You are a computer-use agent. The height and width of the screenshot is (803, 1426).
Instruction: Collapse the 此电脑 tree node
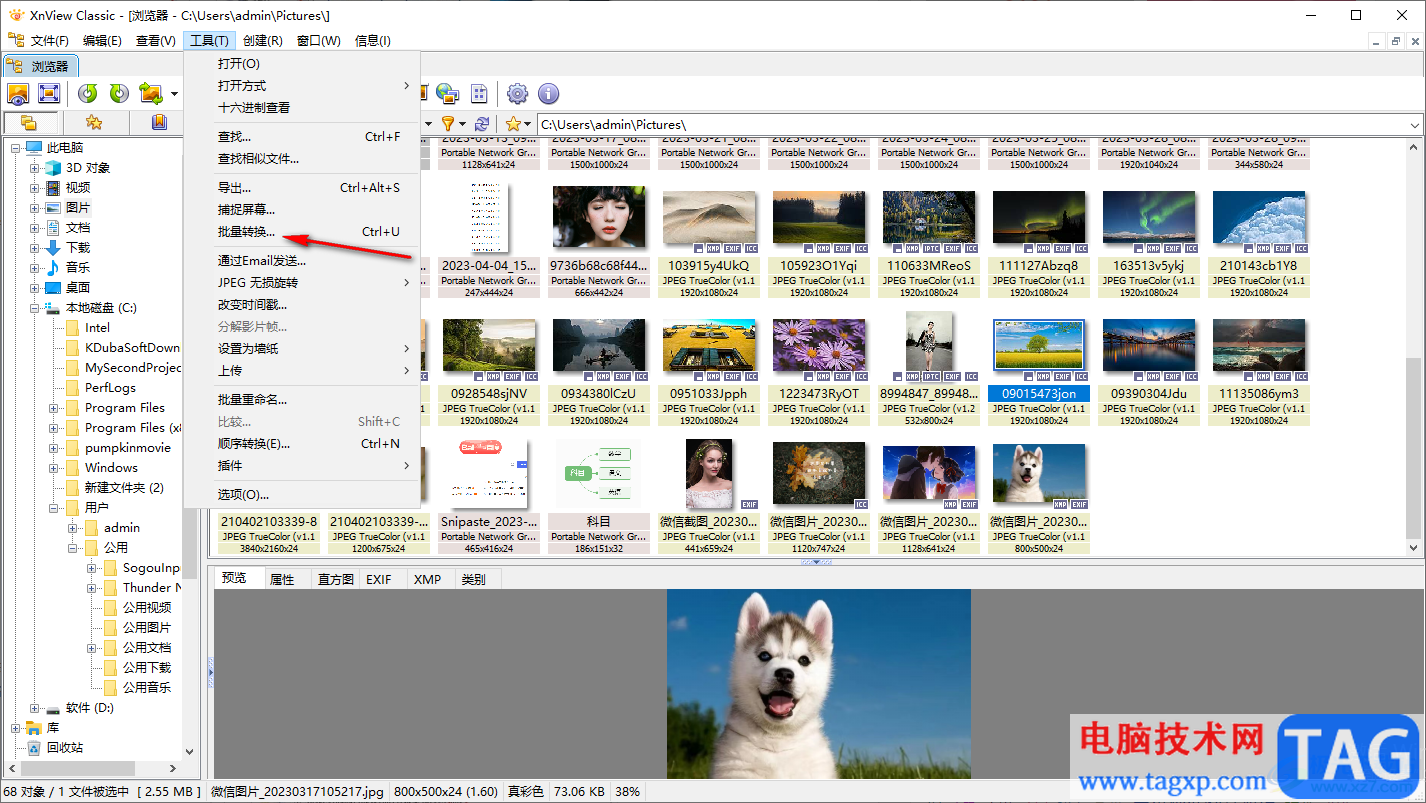pyautogui.click(x=16, y=148)
